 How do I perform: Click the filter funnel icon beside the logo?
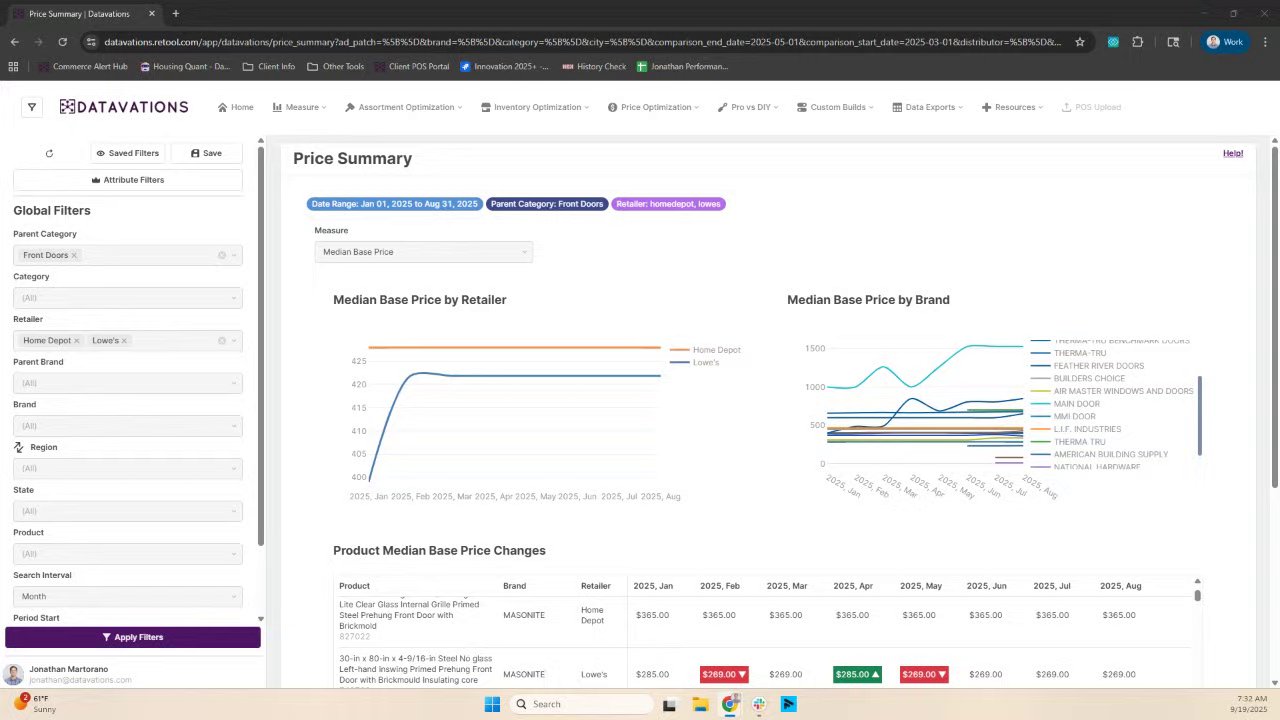pos(31,107)
